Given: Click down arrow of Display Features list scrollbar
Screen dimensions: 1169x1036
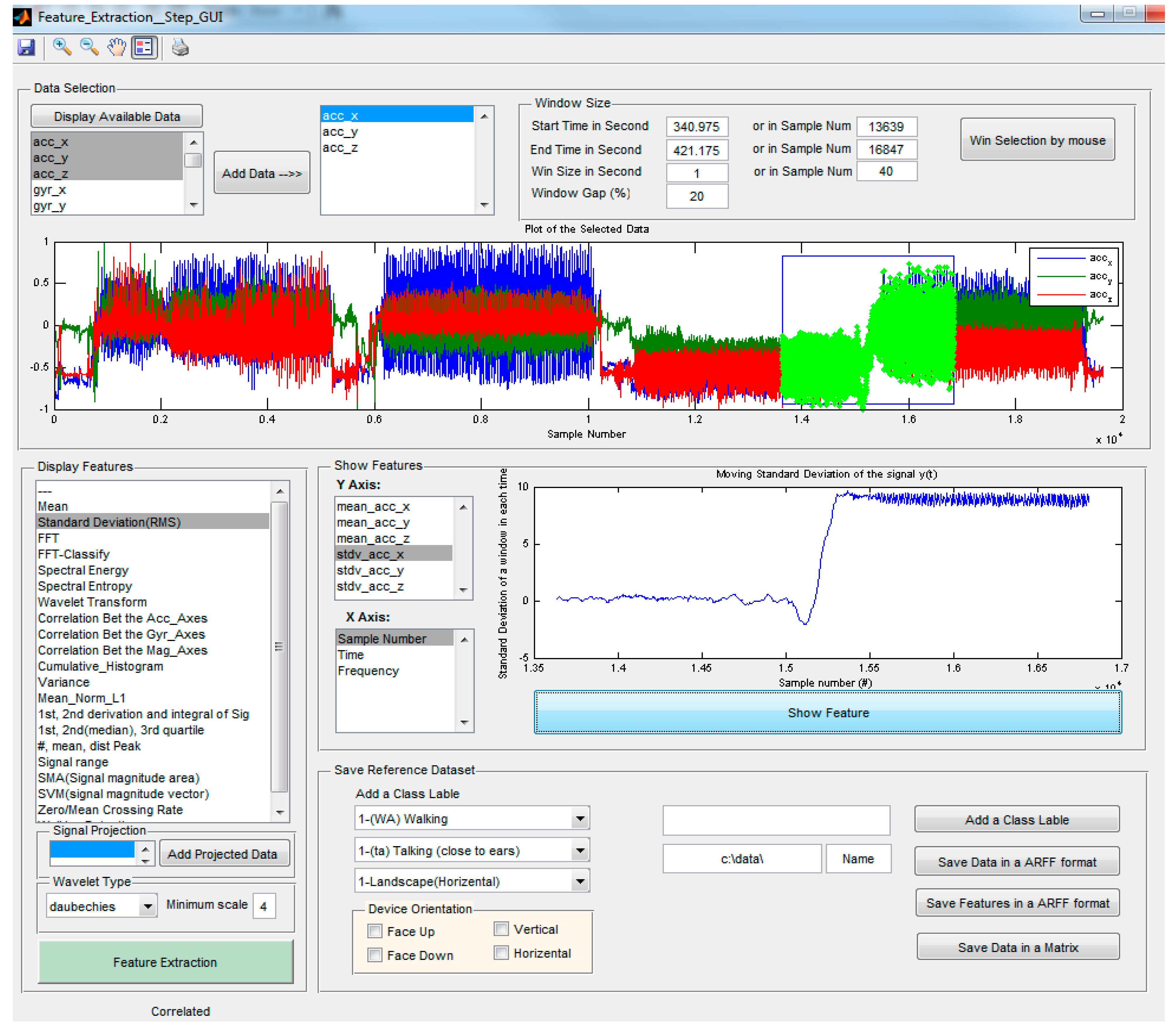Looking at the screenshot, I should [280, 812].
